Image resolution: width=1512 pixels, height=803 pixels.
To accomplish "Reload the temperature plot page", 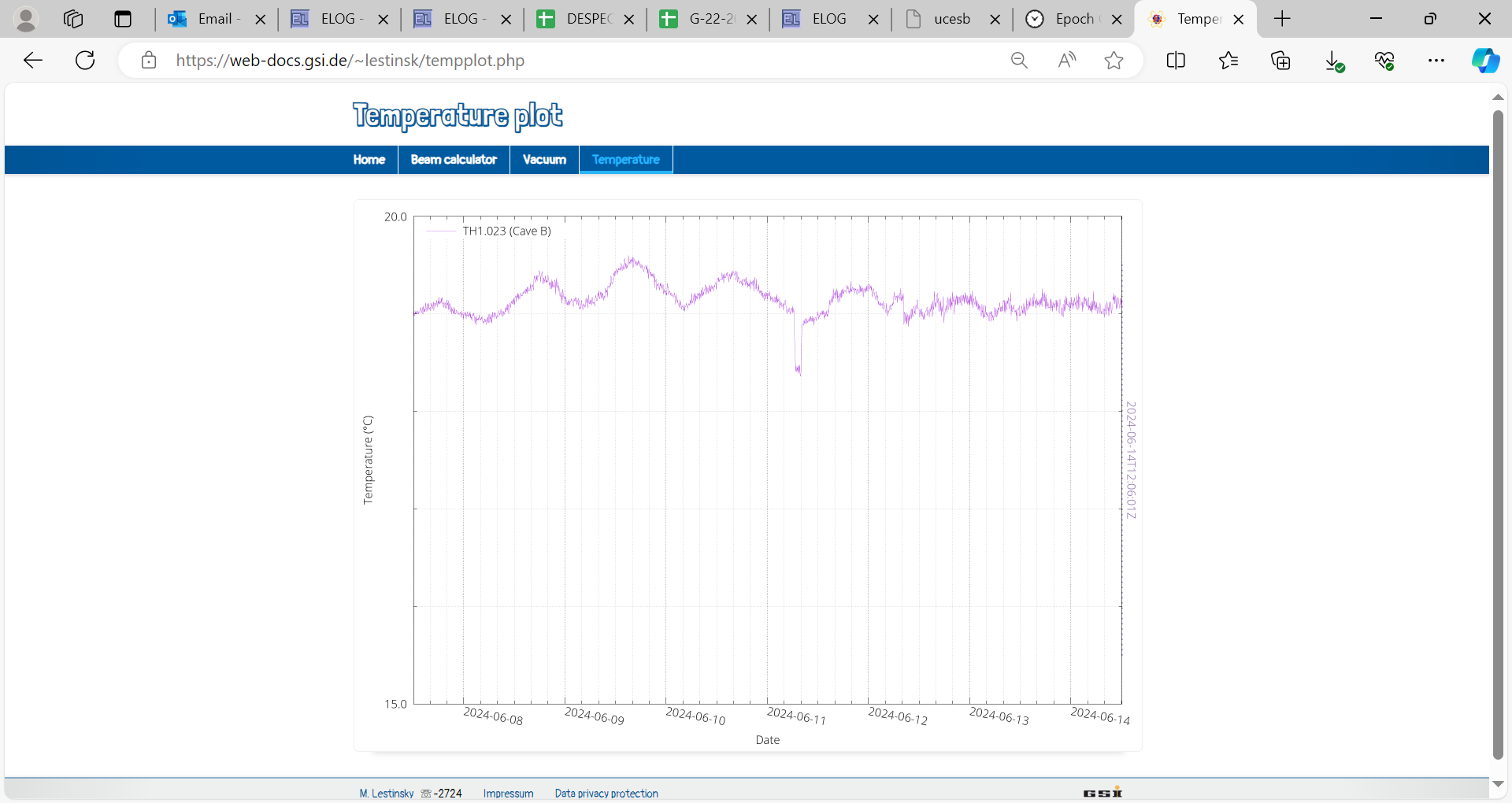I will (85, 61).
